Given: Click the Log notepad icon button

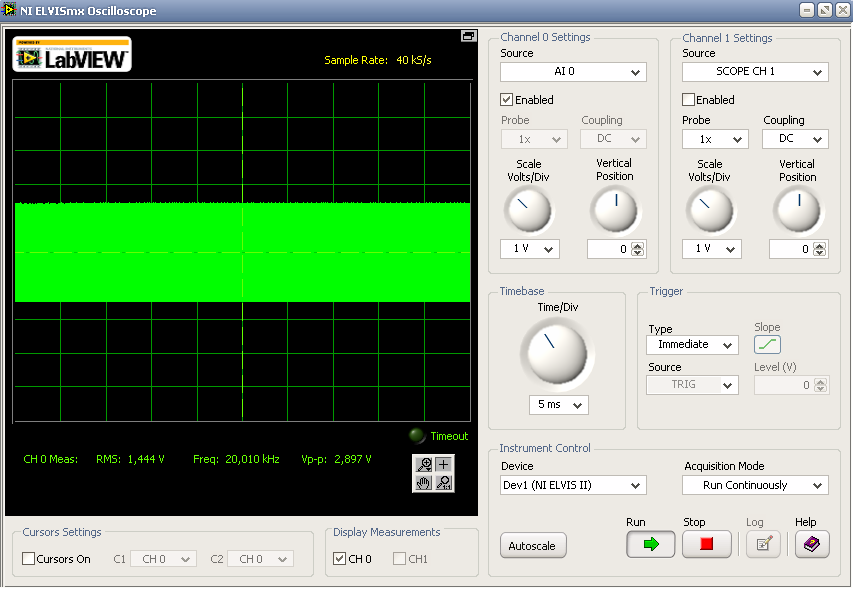Looking at the screenshot, I should [x=763, y=544].
